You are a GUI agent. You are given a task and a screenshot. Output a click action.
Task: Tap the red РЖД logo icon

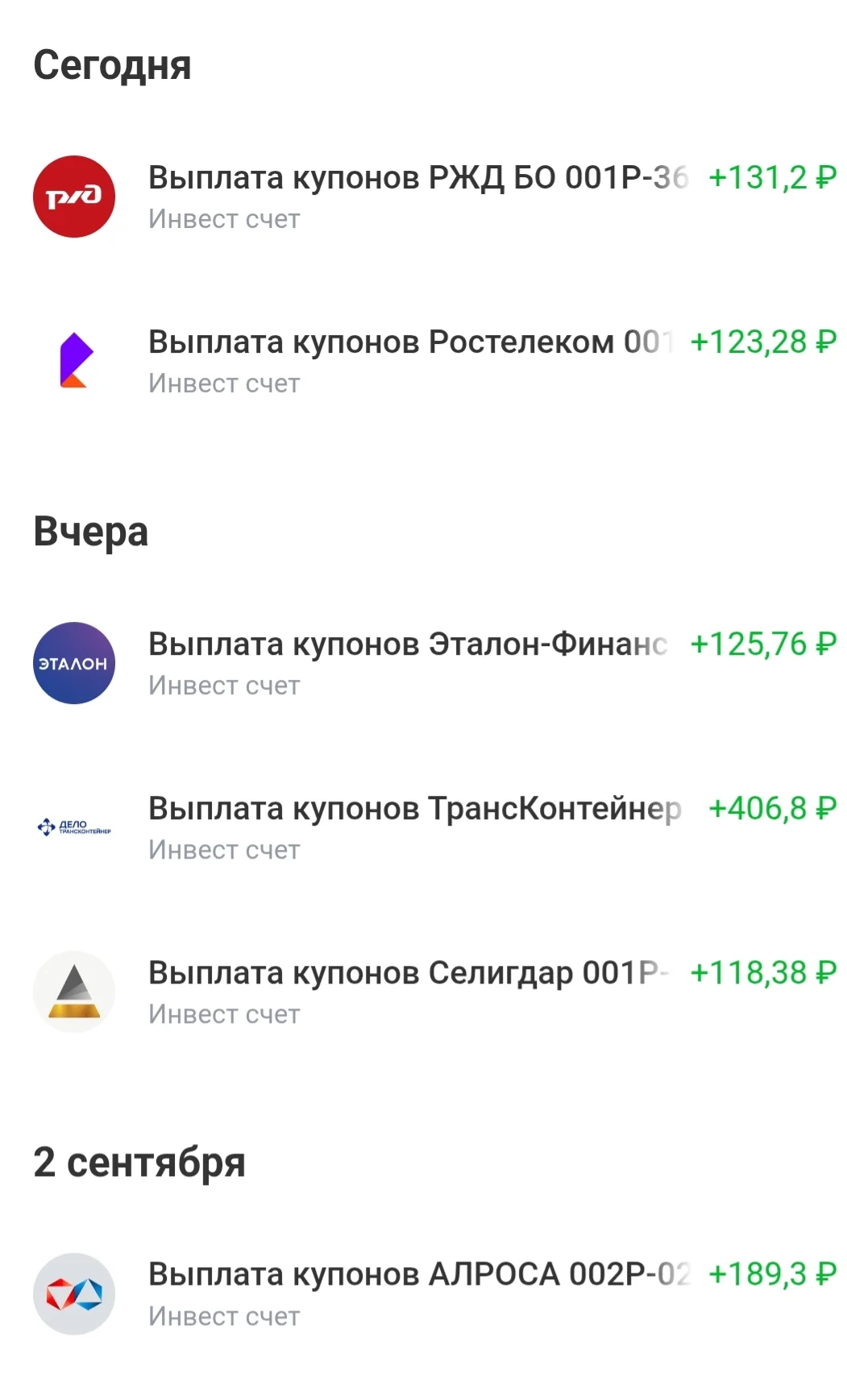(74, 197)
